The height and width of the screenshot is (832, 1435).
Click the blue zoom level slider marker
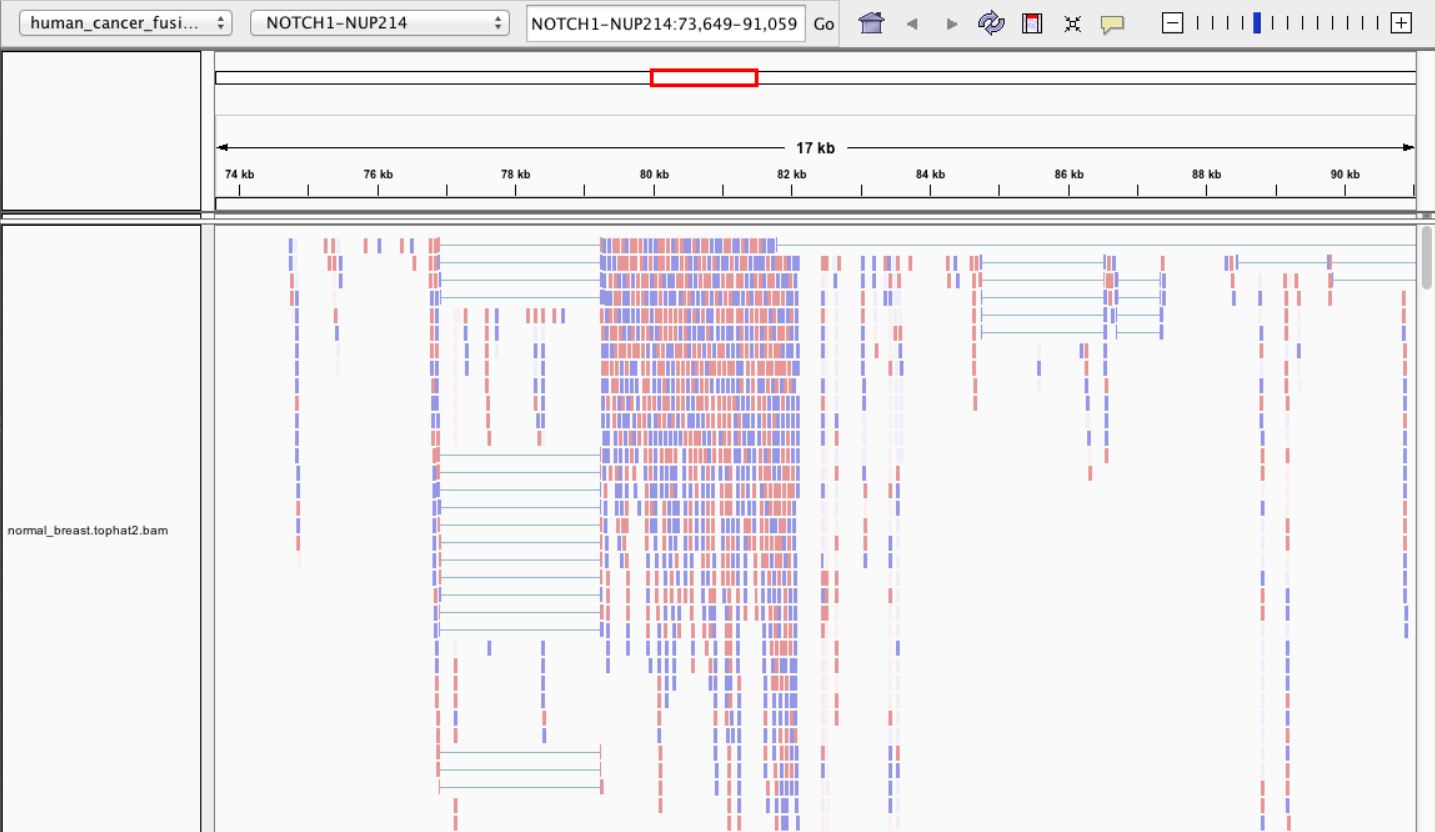1257,23
